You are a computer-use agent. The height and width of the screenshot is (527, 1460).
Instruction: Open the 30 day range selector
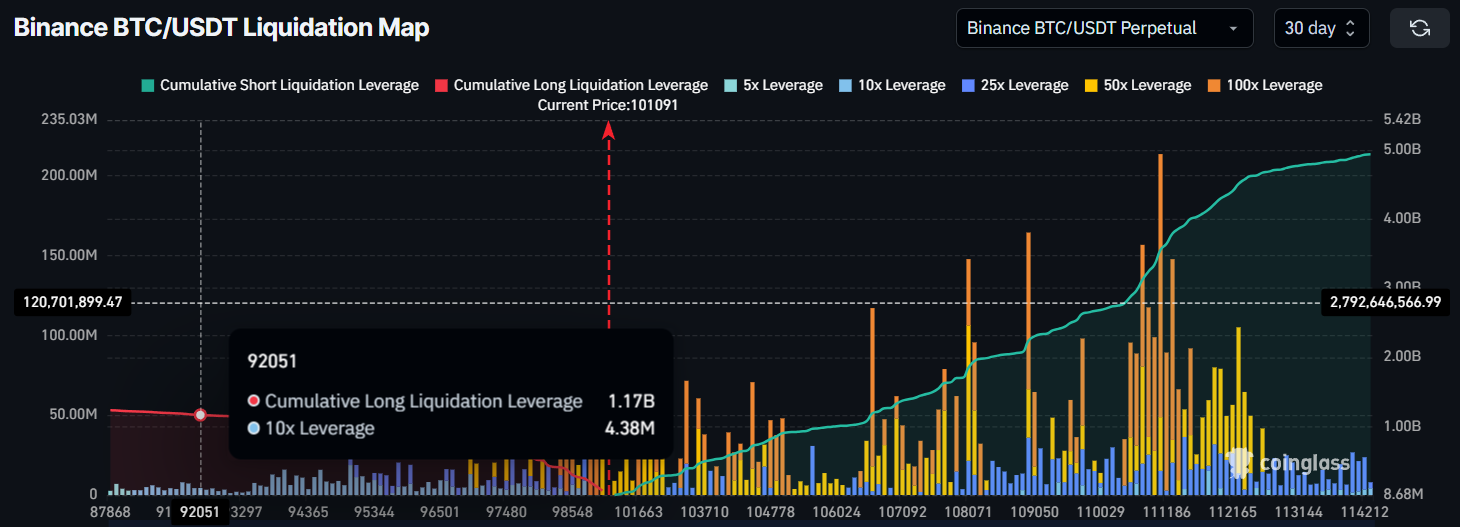point(1321,28)
